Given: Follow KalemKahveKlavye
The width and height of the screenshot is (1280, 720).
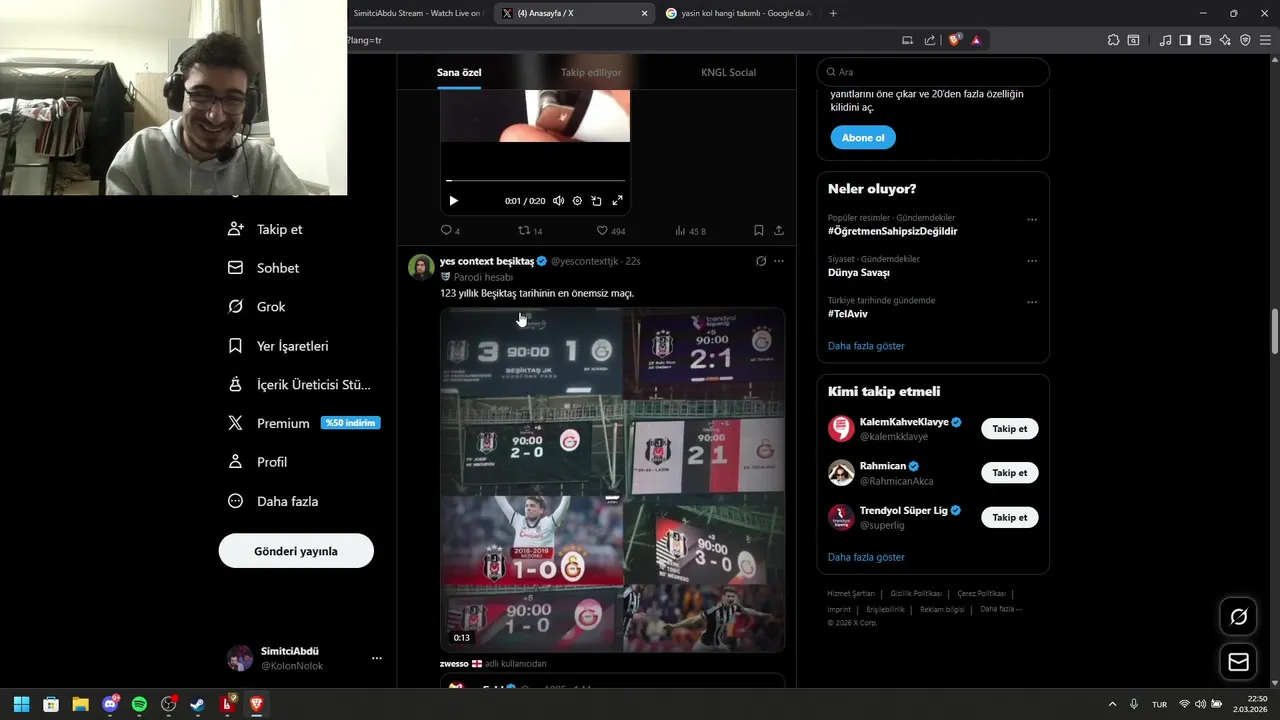Looking at the screenshot, I should (x=1009, y=429).
